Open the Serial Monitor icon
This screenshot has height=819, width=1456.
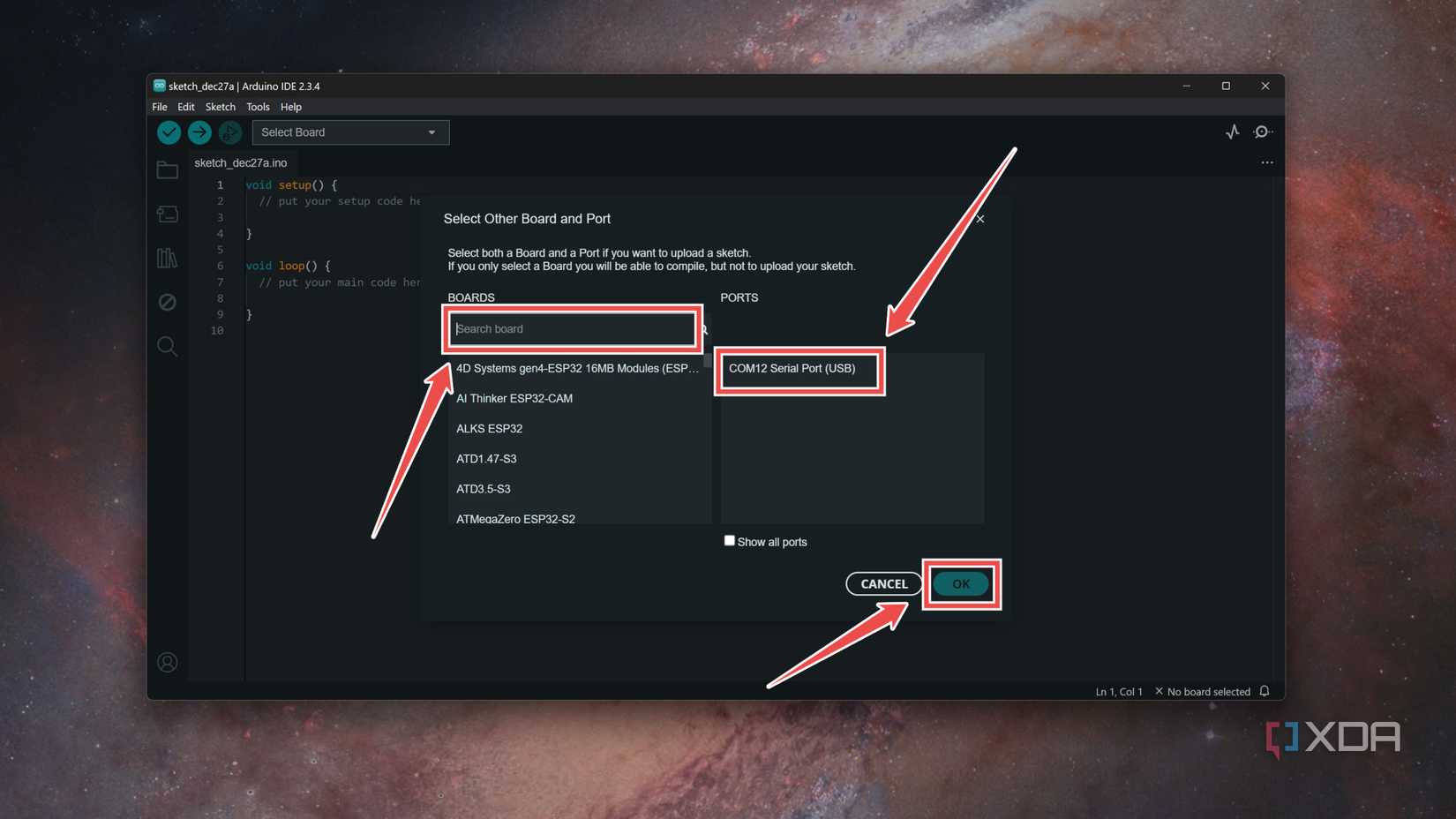(x=1263, y=131)
